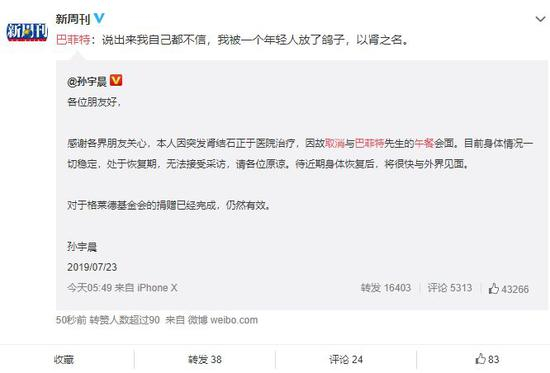Click 转发 38 to repost
The height and width of the screenshot is (373, 550).
tap(205, 359)
